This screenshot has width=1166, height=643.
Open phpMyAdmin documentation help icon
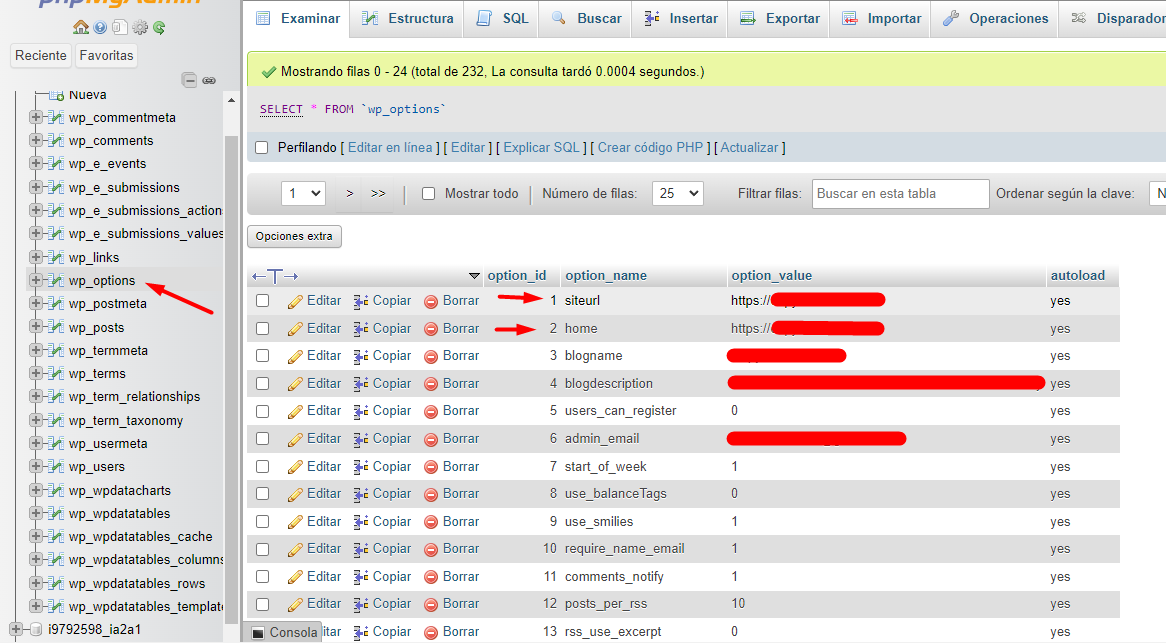(100, 28)
